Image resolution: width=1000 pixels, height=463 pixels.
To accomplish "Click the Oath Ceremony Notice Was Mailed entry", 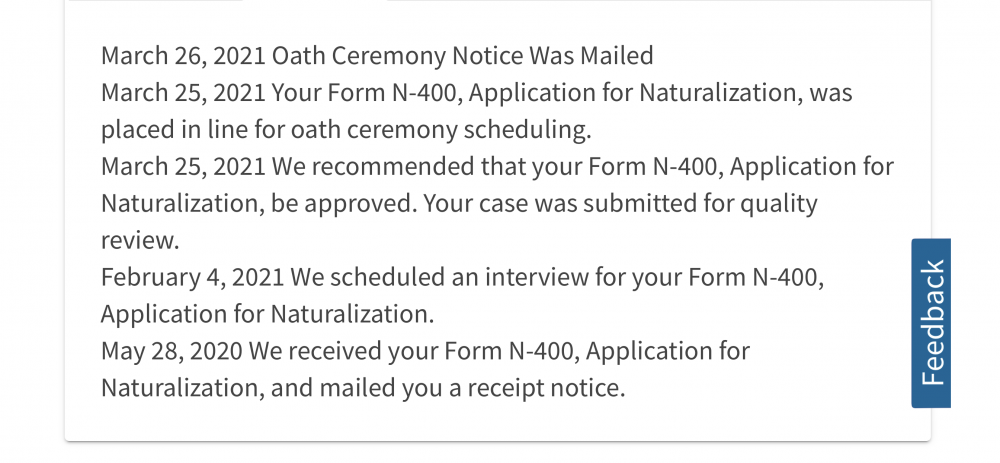I will (x=462, y=55).
